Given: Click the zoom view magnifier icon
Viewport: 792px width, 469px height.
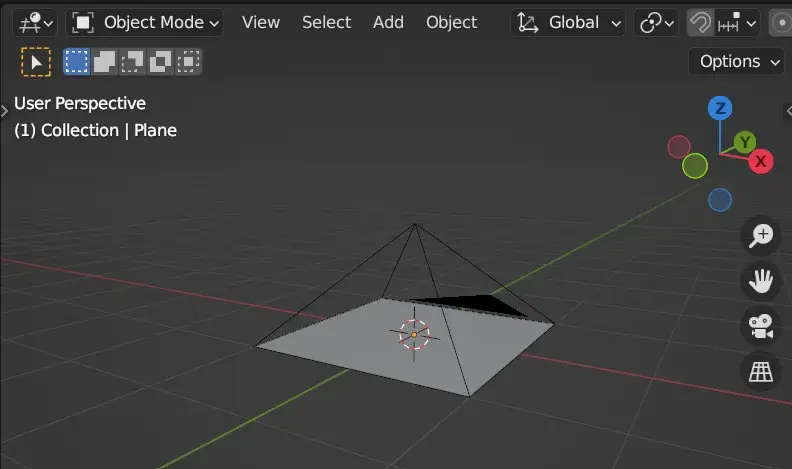Looking at the screenshot, I should click(761, 235).
